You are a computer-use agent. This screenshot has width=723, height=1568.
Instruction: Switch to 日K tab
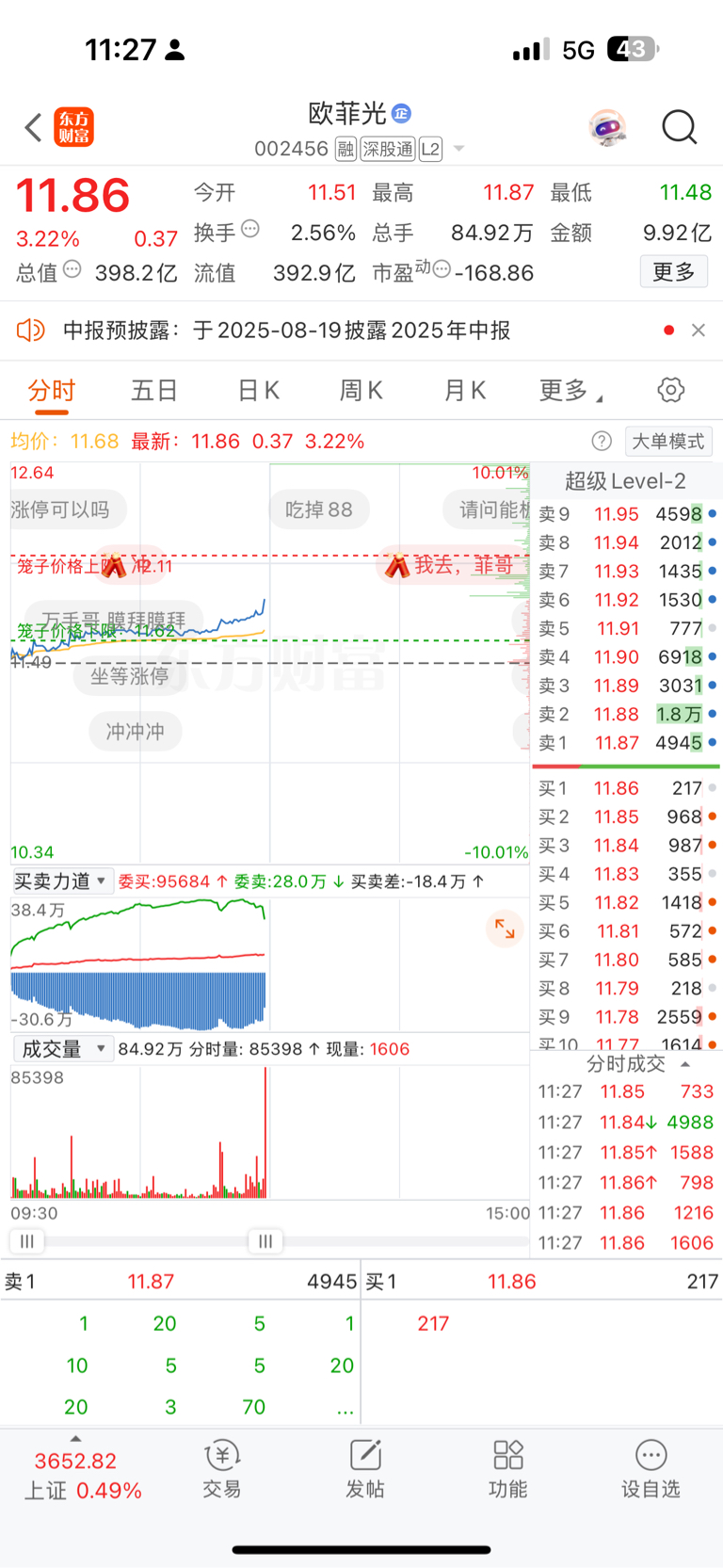pyautogui.click(x=258, y=390)
